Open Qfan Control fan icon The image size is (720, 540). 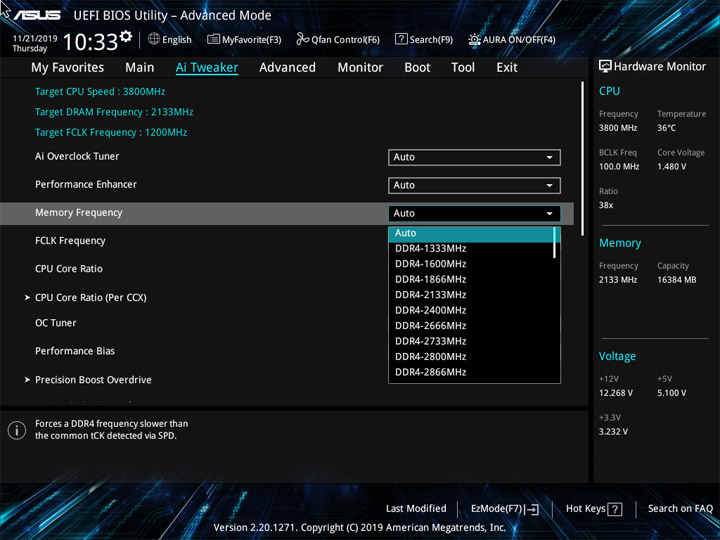click(x=302, y=39)
